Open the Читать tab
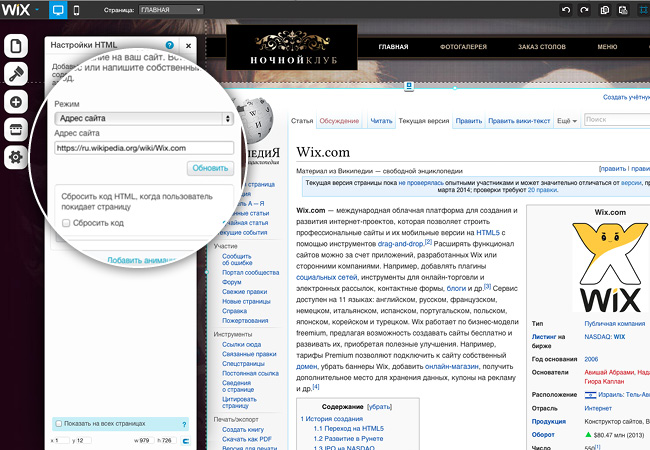The height and width of the screenshot is (450, 650). [381, 121]
